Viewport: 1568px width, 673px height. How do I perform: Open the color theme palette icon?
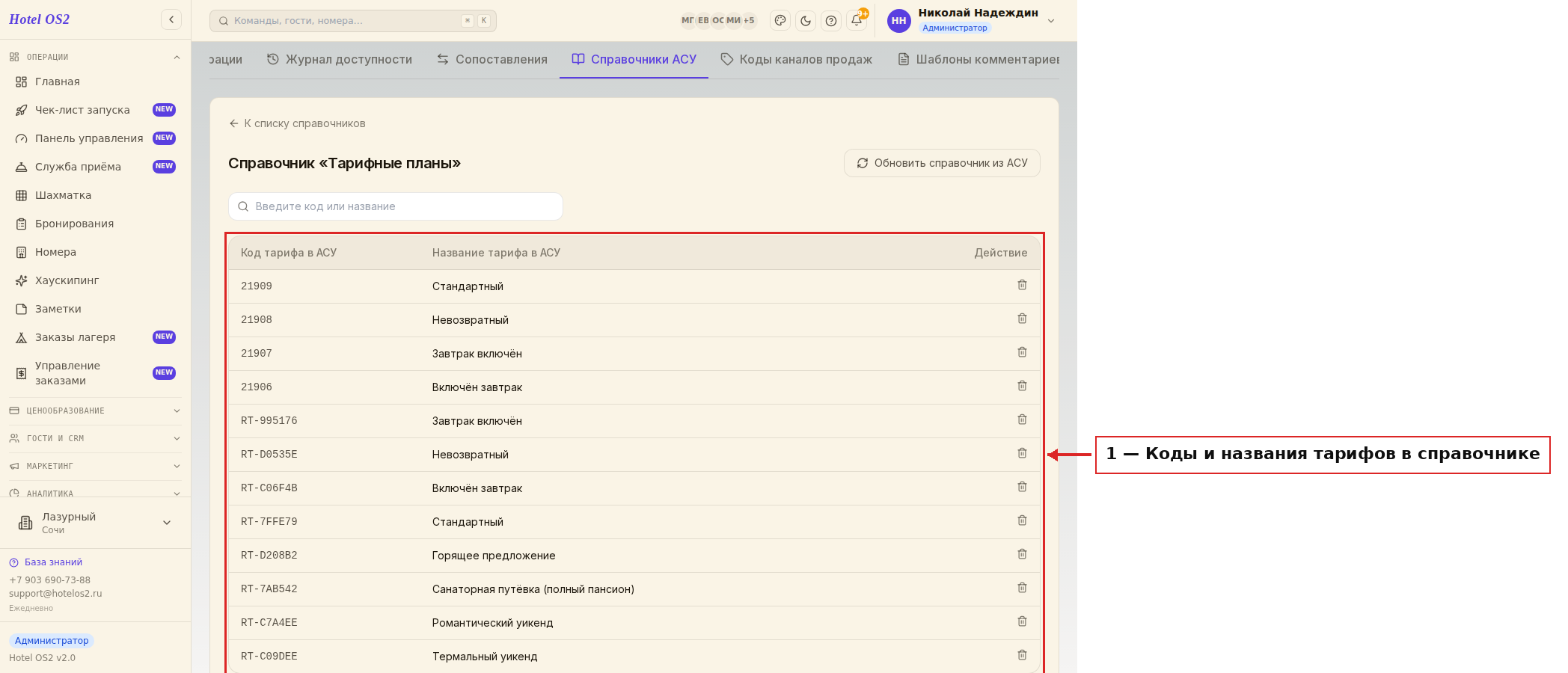tap(780, 21)
